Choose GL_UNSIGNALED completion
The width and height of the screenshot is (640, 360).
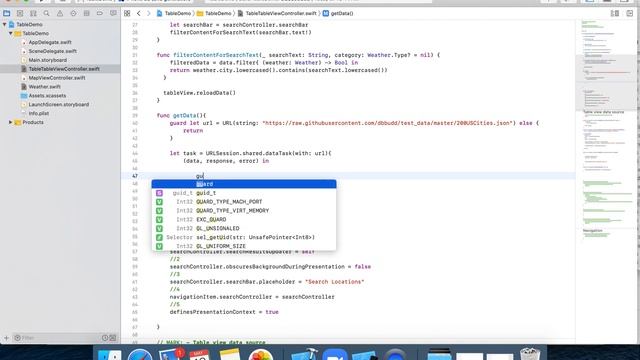pos(244,229)
